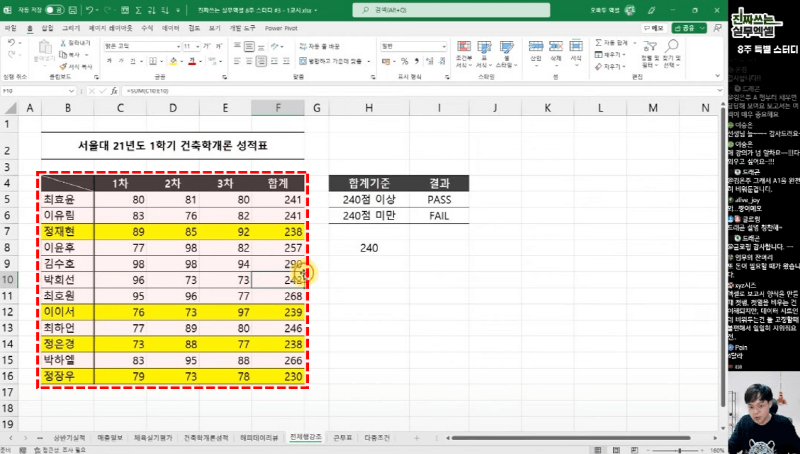Open the Power Pivot ribbon tab
The height and width of the screenshot is (454, 800).
(281, 28)
